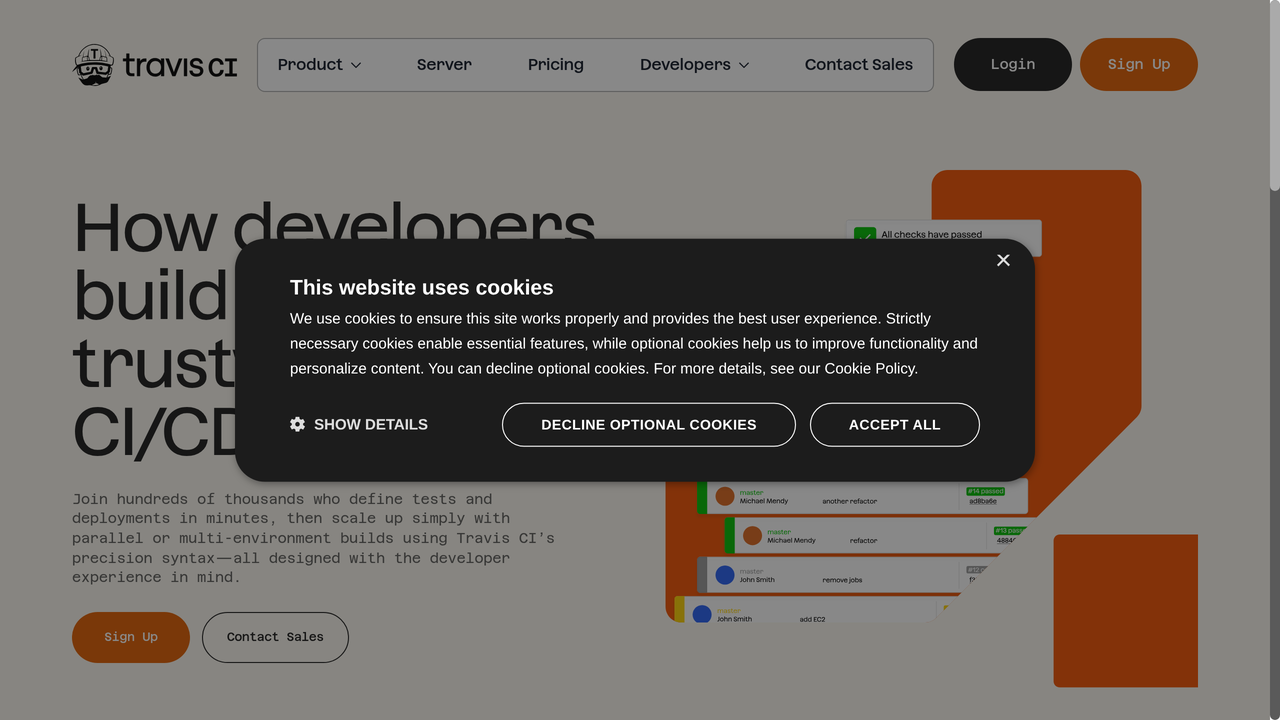Screen dimensions: 1280x720
Task: Click DECLINE OPTIONAL COOKIES
Action: [x=648, y=424]
